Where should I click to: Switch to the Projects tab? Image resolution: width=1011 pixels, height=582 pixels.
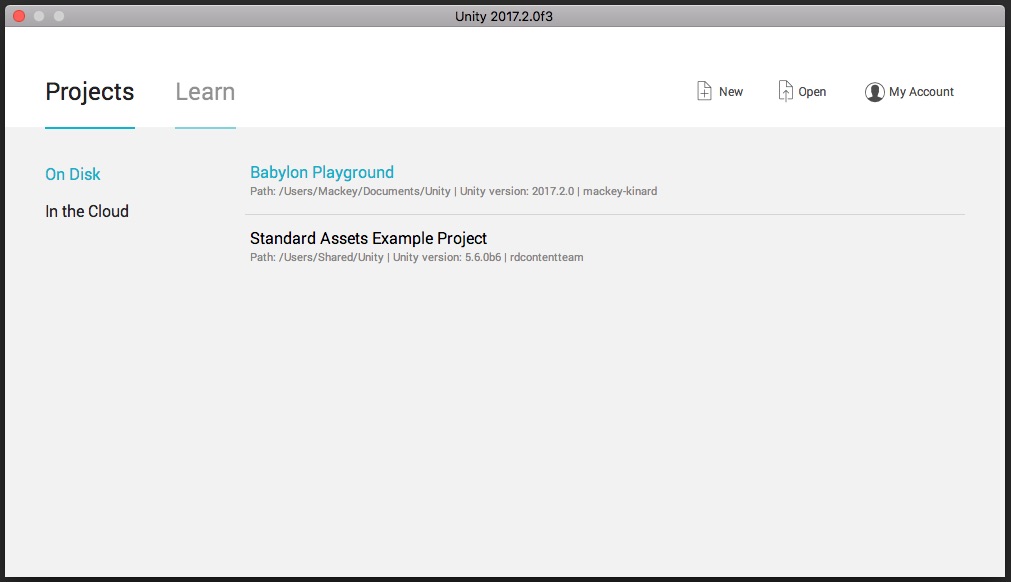pyautogui.click(x=90, y=92)
